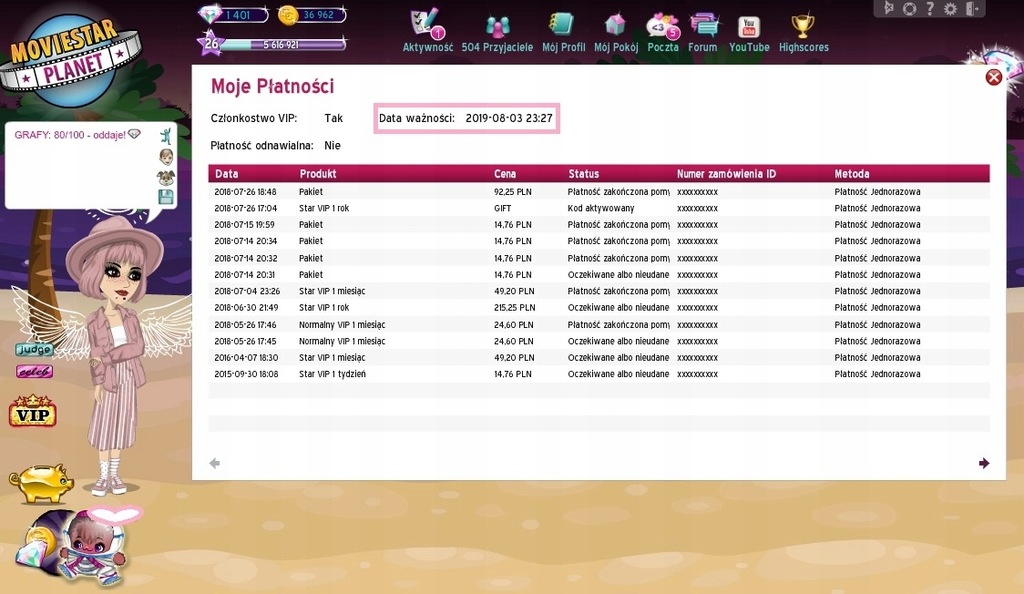
Task: Go to next page of payments
Action: coord(984,463)
